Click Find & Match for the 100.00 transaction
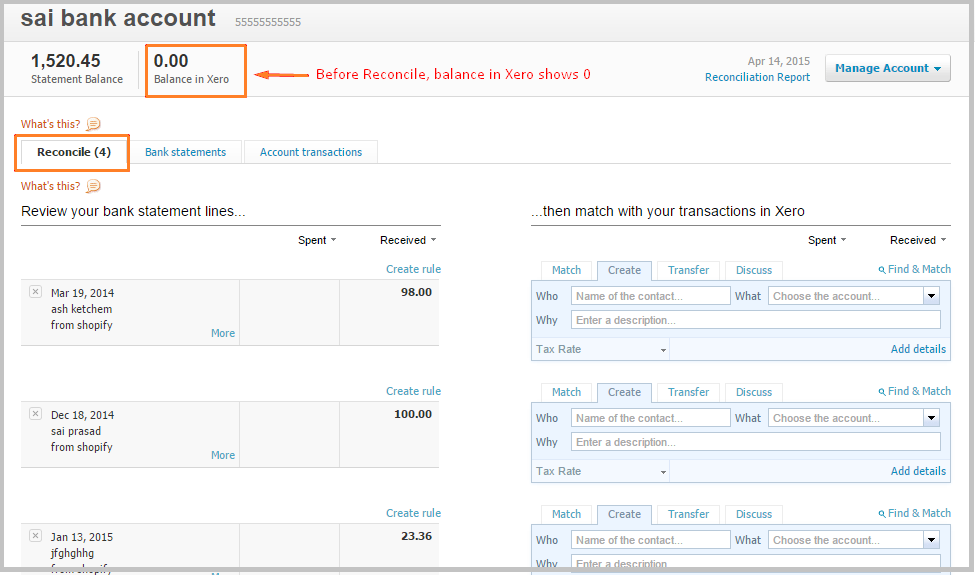The width and height of the screenshot is (975, 575). (x=914, y=391)
